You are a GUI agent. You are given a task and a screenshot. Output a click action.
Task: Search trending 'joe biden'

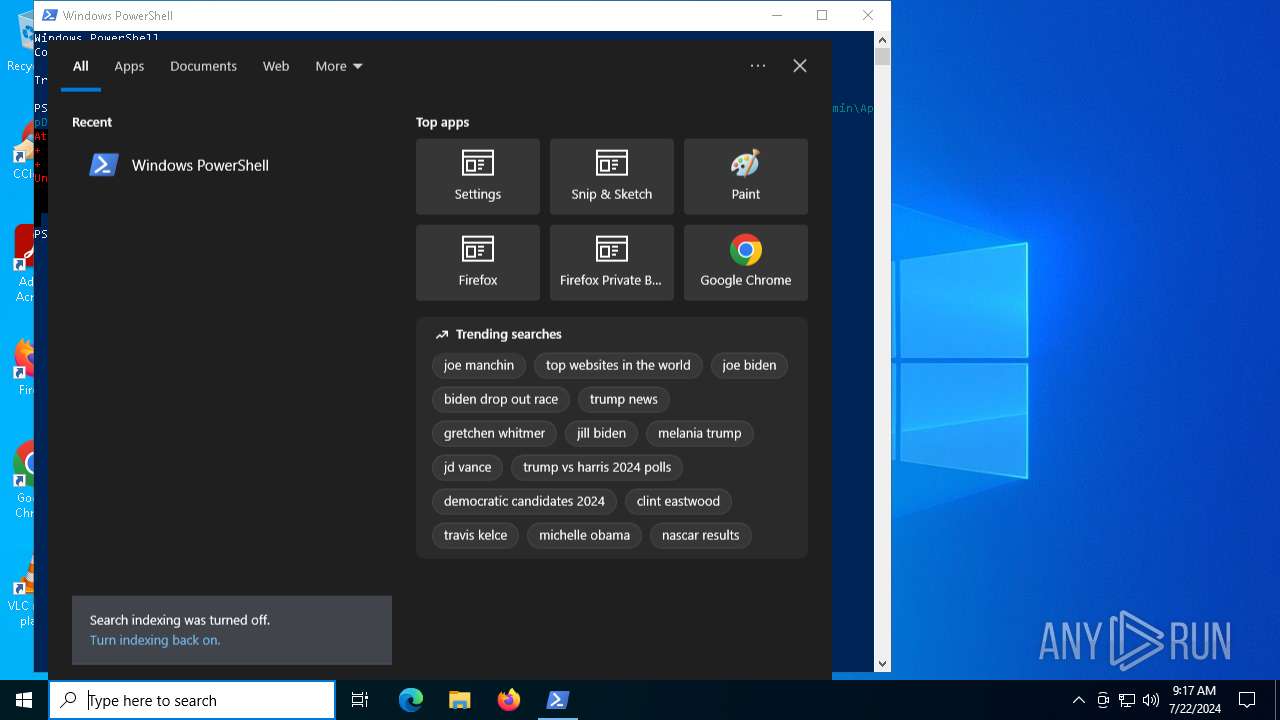(749, 365)
